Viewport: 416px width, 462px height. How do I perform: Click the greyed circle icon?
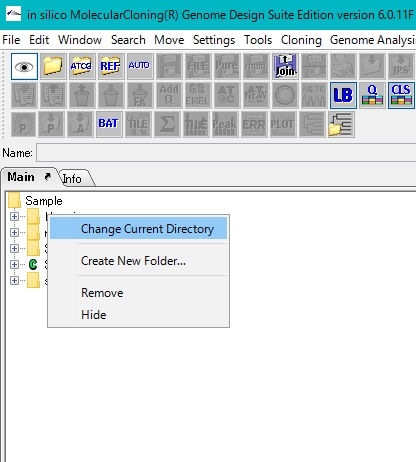285,95
